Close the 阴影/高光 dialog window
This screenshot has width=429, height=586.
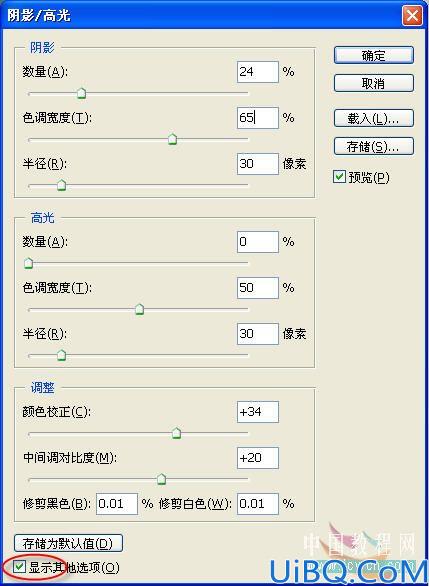pos(412,16)
